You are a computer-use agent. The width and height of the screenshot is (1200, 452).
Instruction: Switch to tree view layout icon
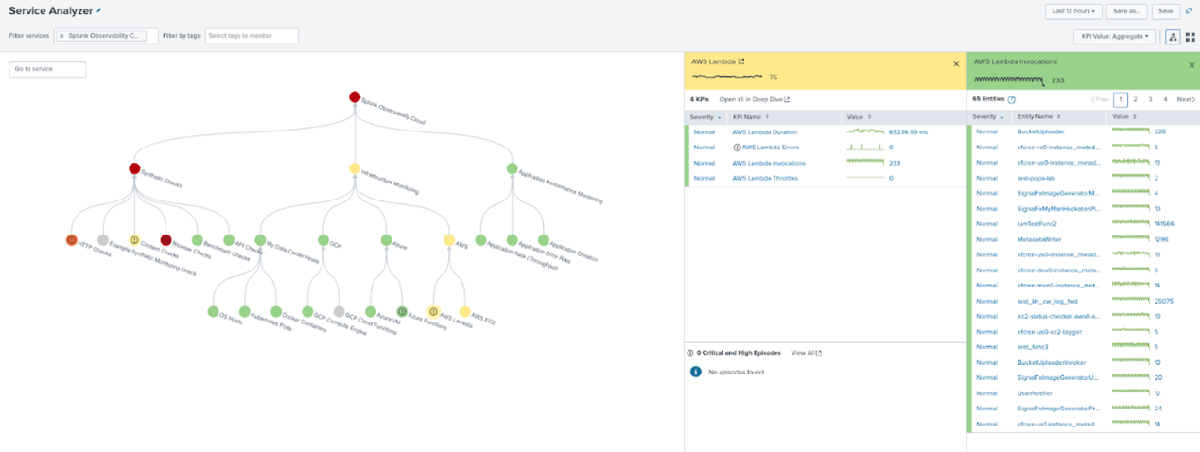[x=1171, y=36]
